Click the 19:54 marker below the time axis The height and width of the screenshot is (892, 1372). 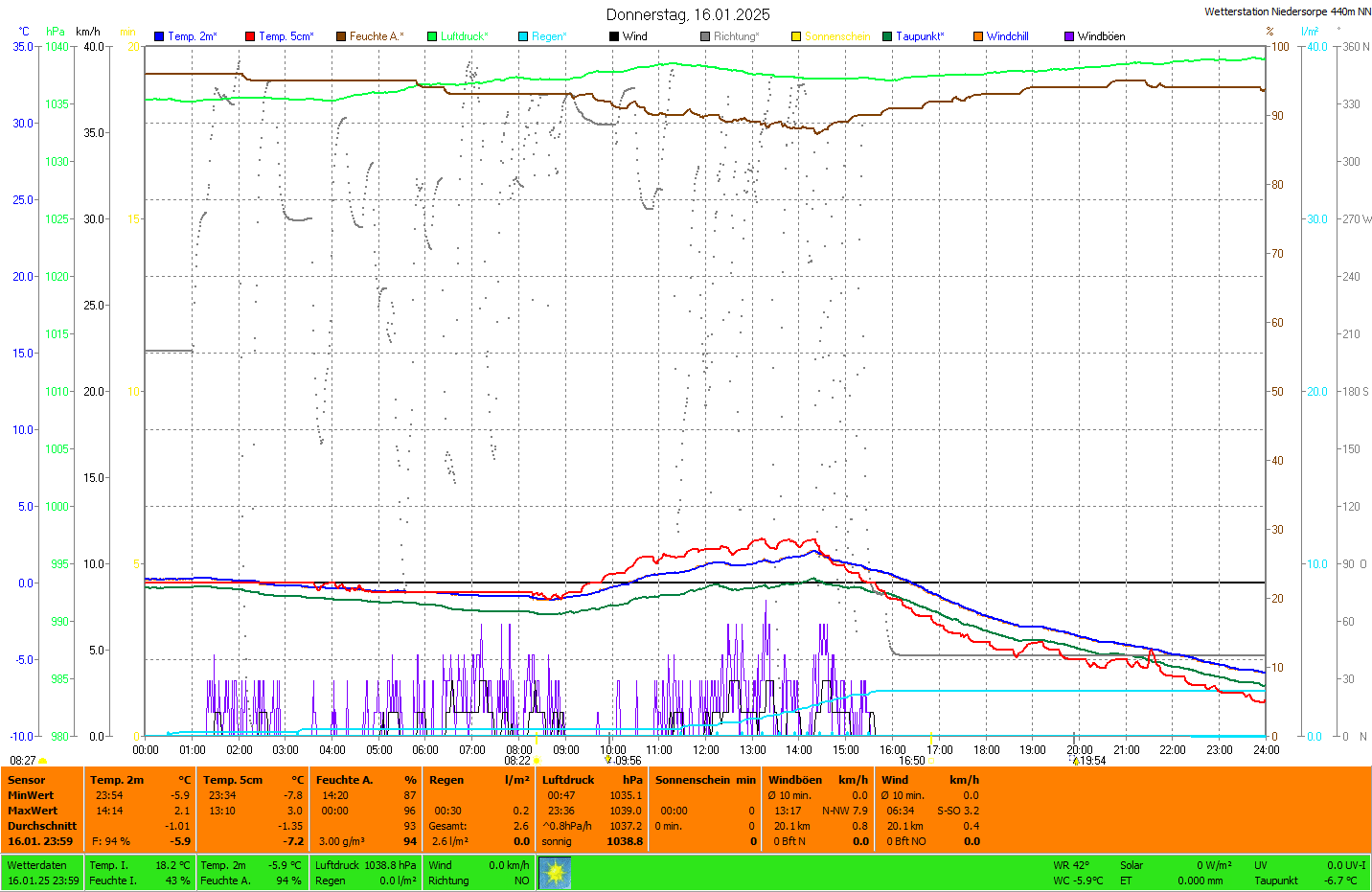[x=1092, y=761]
